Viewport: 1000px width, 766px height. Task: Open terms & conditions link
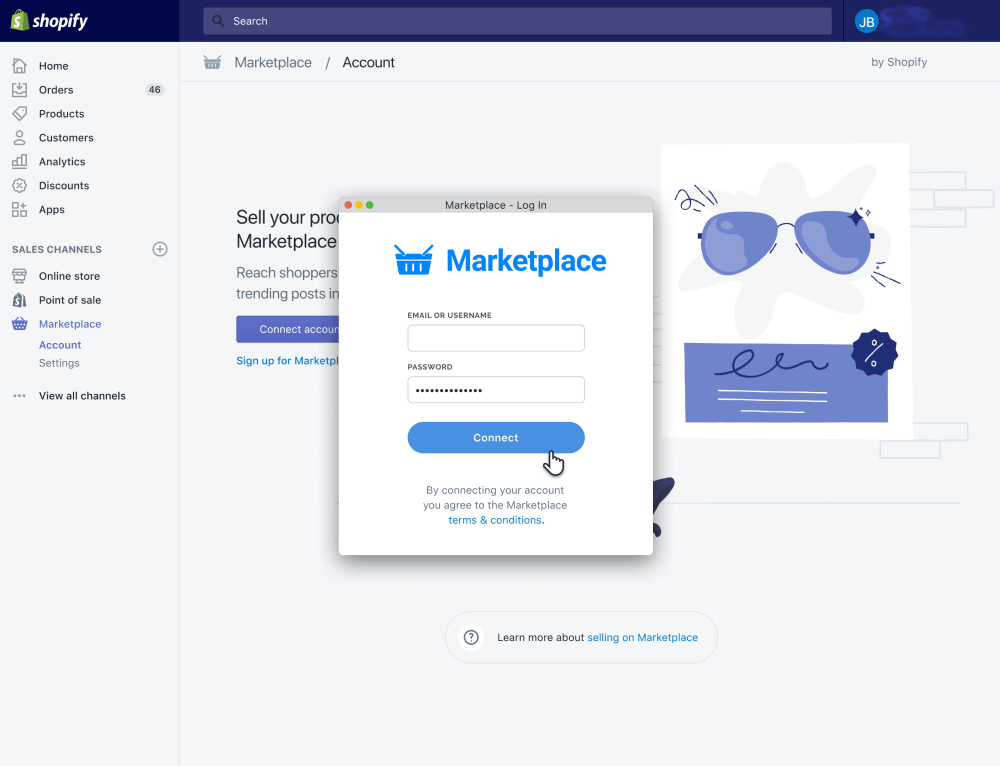495,520
